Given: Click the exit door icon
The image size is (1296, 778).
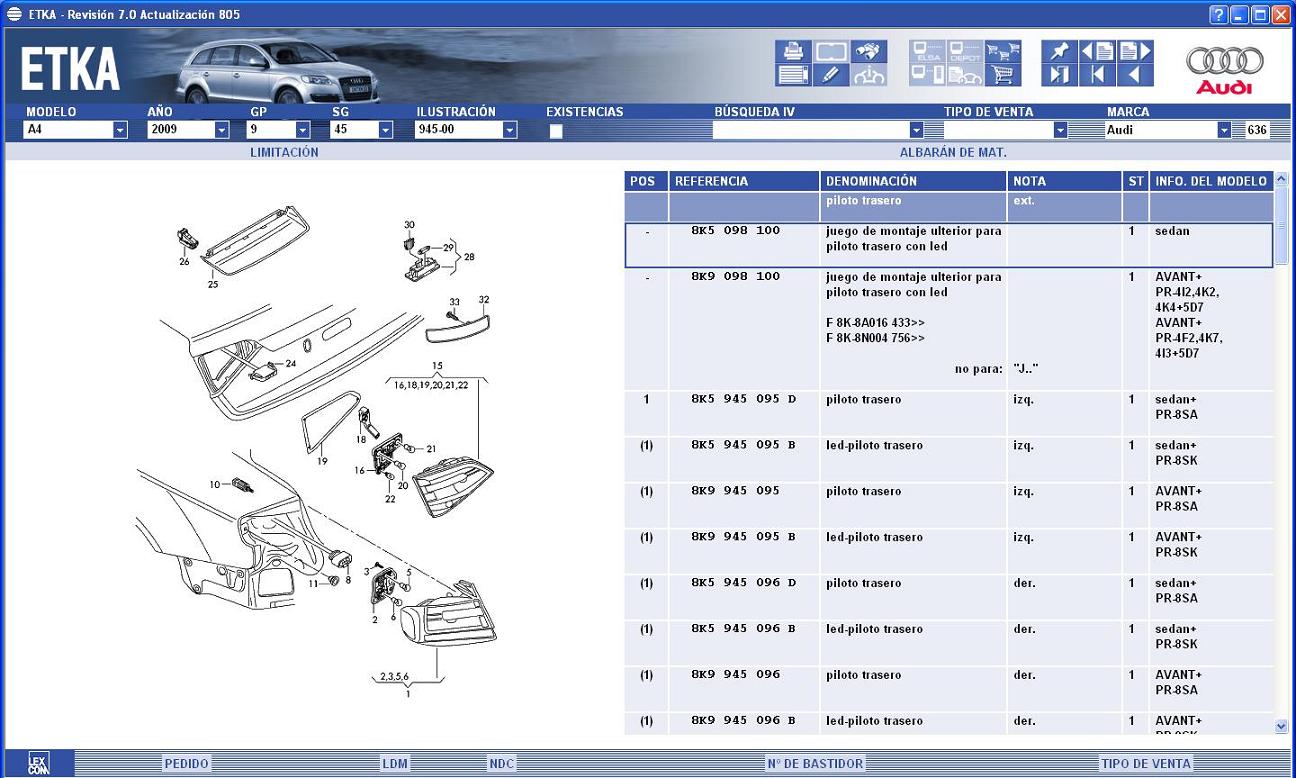Looking at the screenshot, I should coord(1059,75).
